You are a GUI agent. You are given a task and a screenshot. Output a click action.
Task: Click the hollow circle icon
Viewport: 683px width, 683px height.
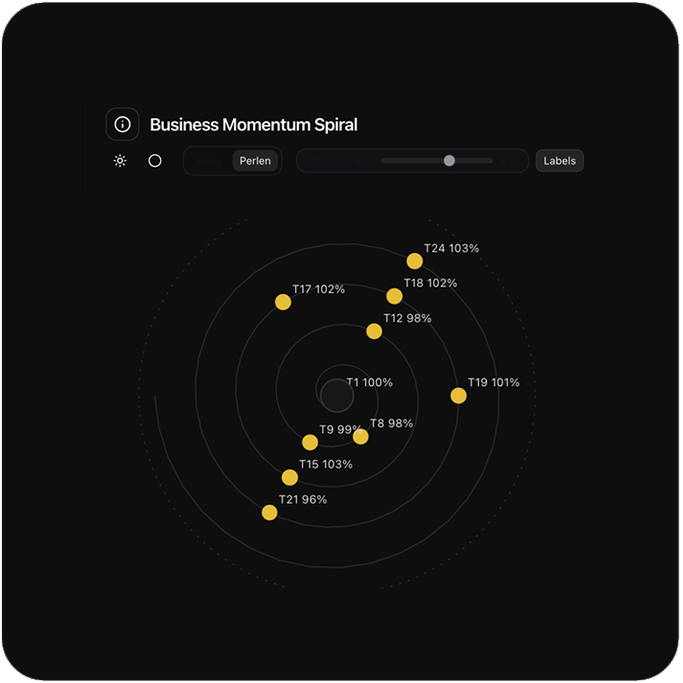click(x=155, y=161)
